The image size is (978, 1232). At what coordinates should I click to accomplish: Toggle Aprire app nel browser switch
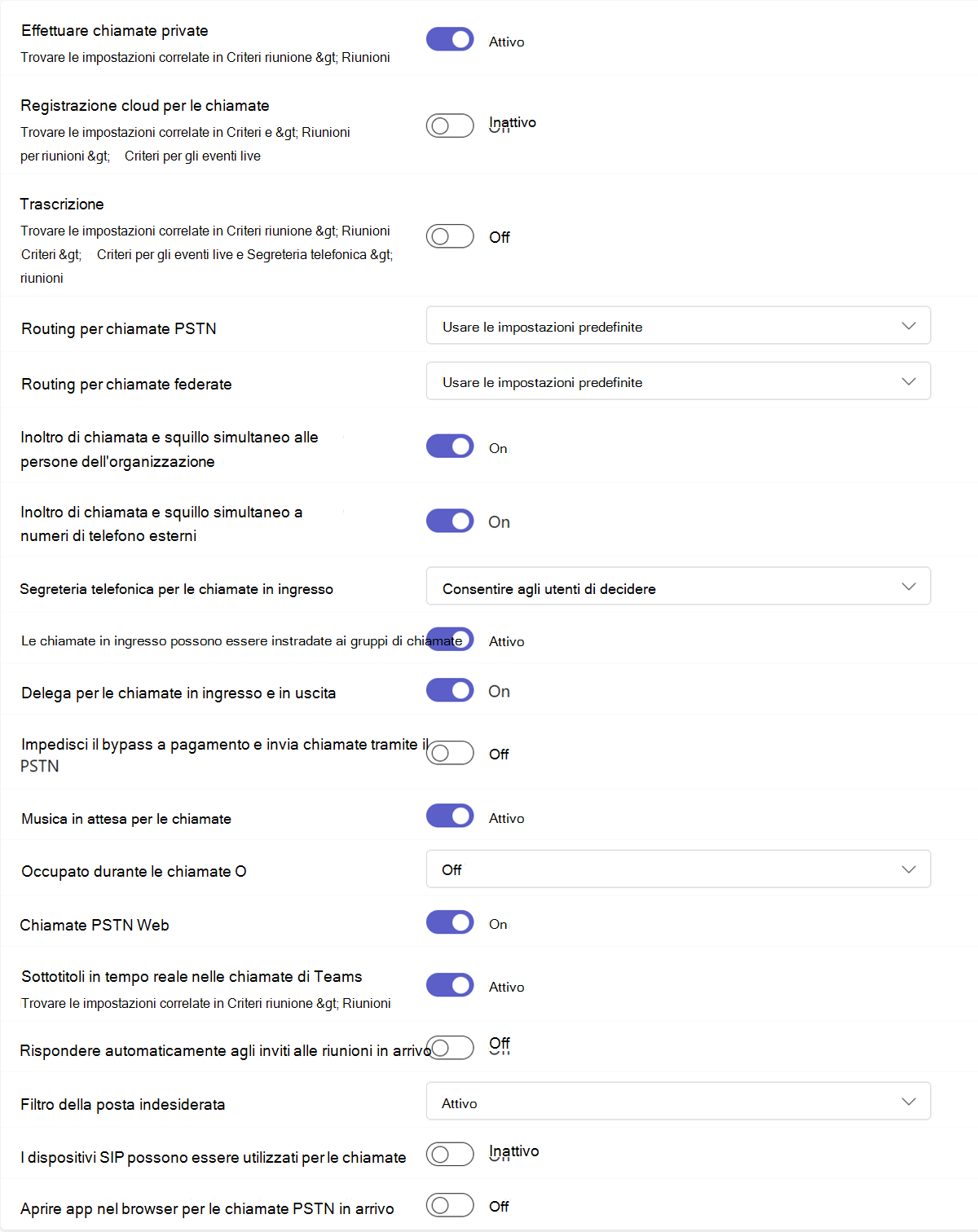pyautogui.click(x=450, y=1205)
